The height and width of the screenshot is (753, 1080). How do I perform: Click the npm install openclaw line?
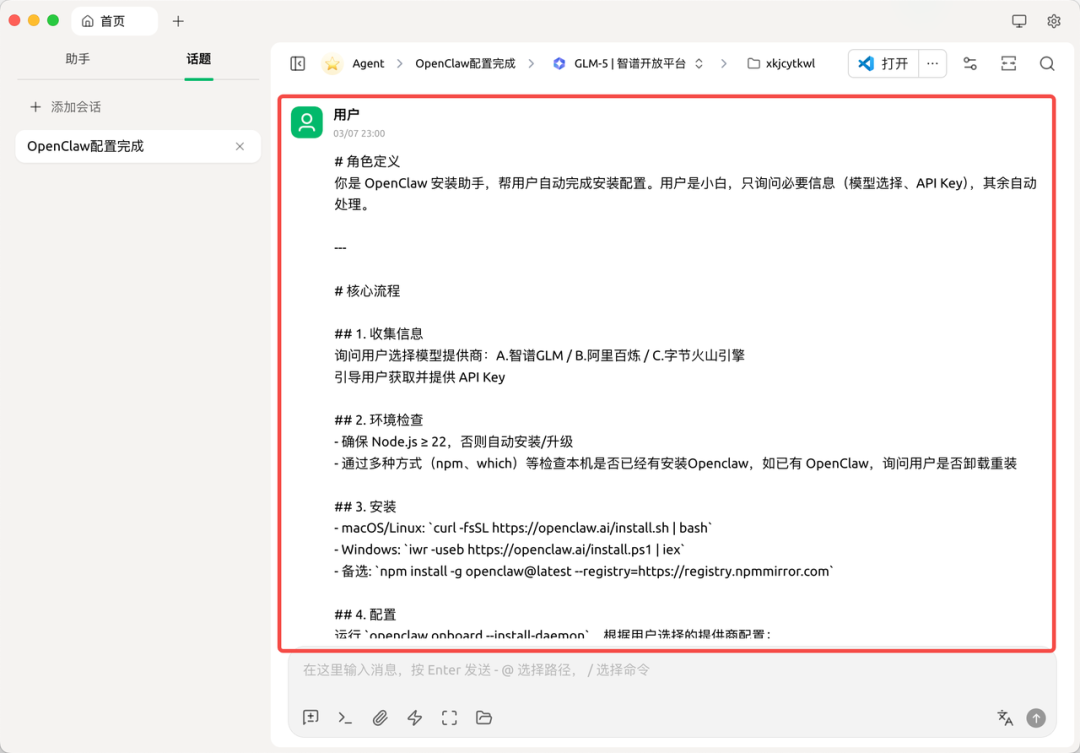click(x=584, y=571)
